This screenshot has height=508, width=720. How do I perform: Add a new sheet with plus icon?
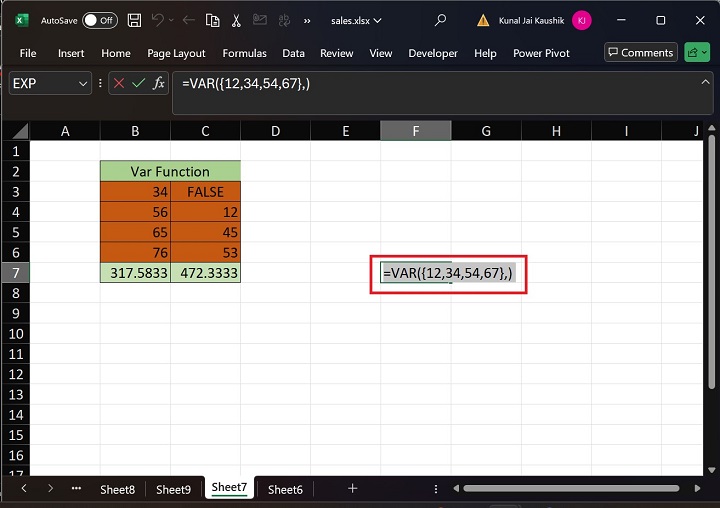pyautogui.click(x=353, y=488)
